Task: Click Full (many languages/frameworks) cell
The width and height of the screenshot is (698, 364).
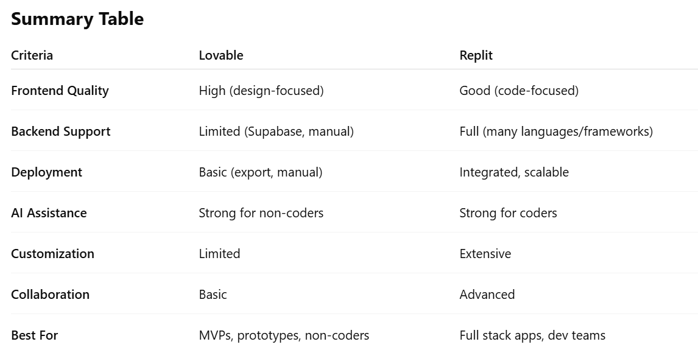Action: click(556, 132)
